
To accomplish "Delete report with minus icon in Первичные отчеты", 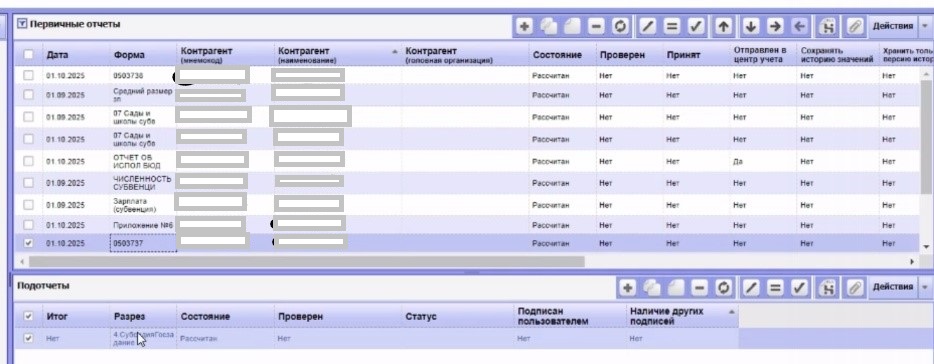I will coord(596,26).
